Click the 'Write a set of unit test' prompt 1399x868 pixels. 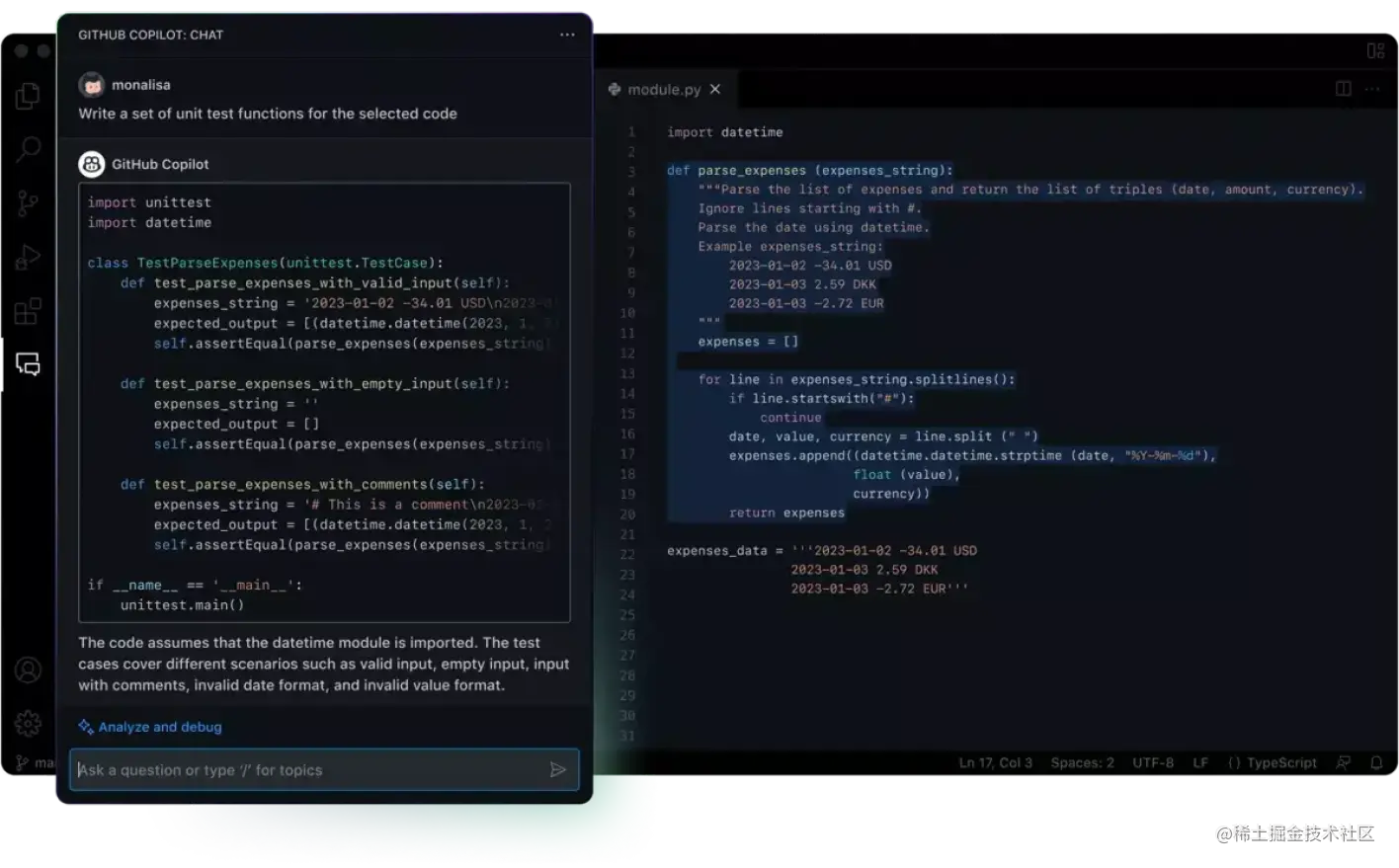click(x=268, y=114)
